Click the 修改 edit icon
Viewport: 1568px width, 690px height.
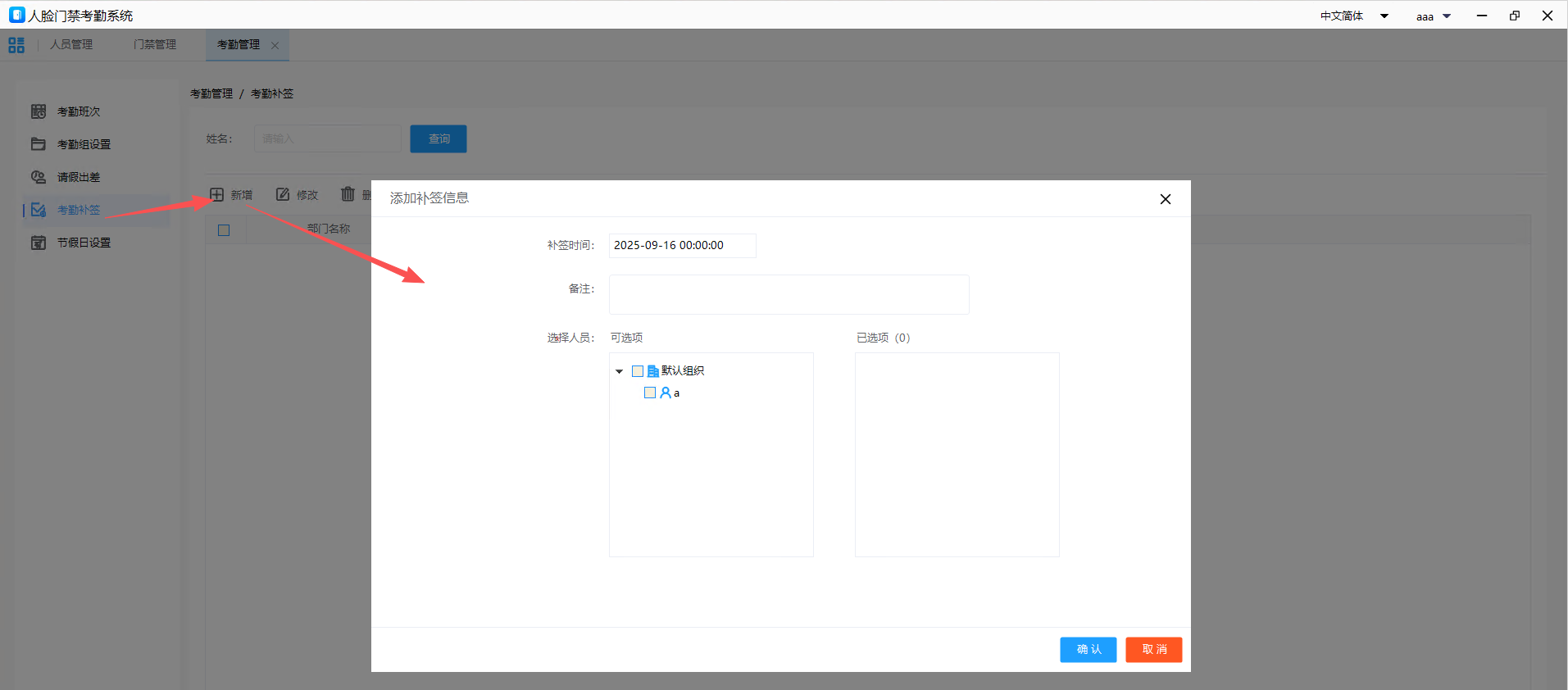pos(283,194)
